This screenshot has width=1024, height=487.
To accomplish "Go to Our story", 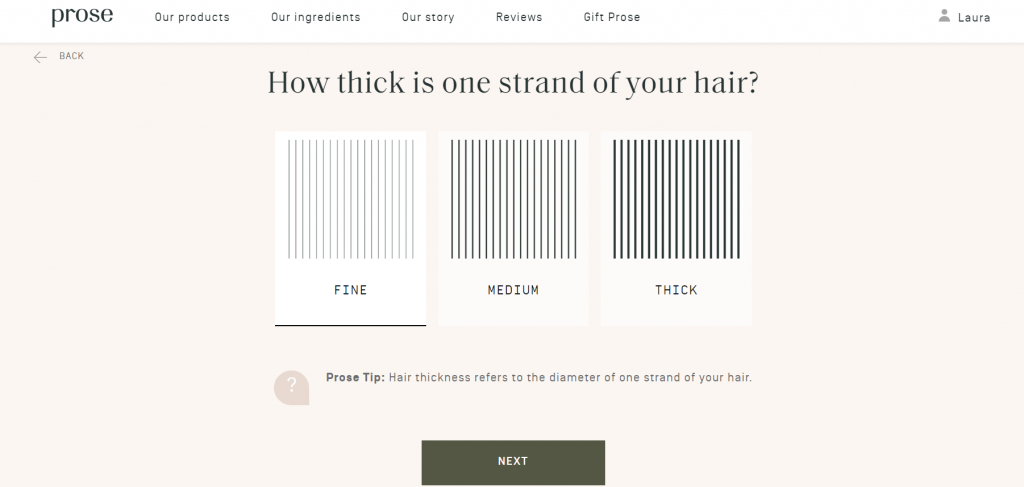I will click(428, 17).
